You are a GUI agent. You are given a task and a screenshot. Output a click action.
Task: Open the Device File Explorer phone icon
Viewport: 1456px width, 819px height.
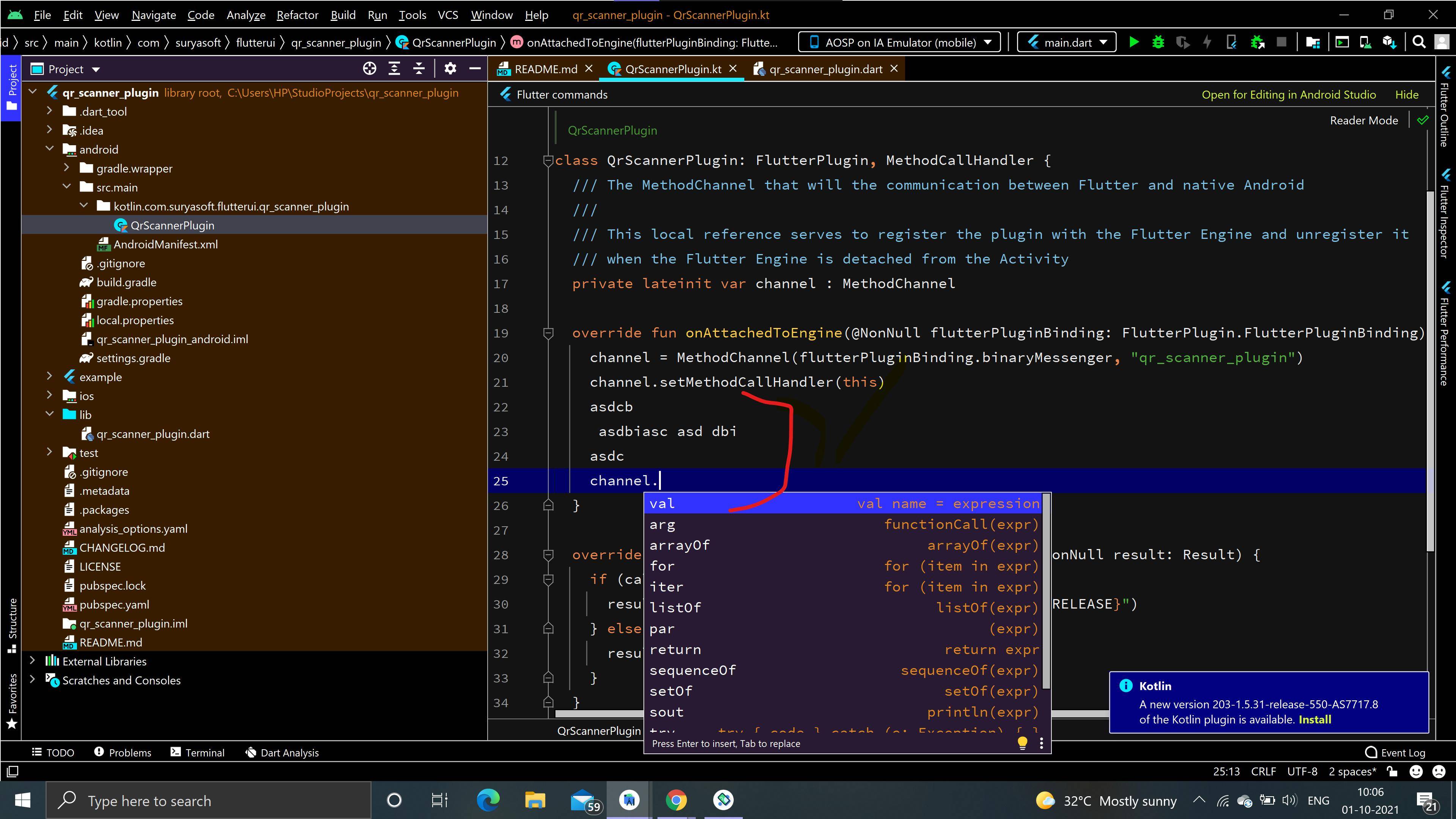(1366, 41)
